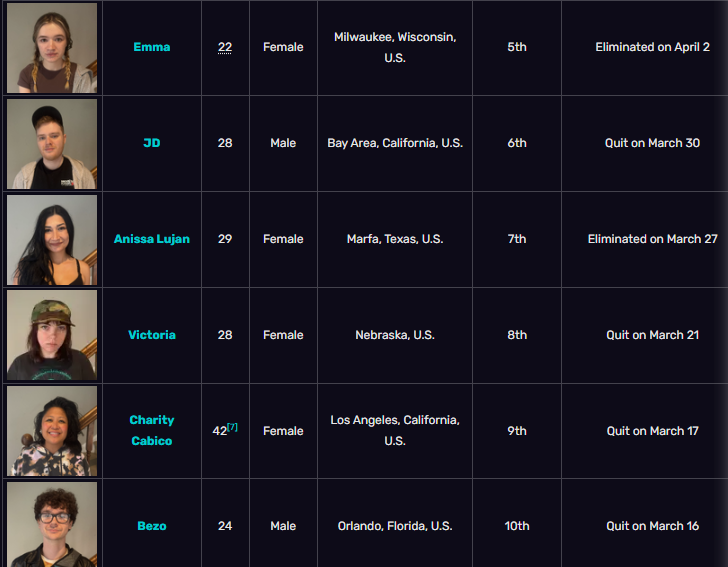Image resolution: width=728 pixels, height=567 pixels.
Task: Select Female in Emma's row
Action: 283,47
